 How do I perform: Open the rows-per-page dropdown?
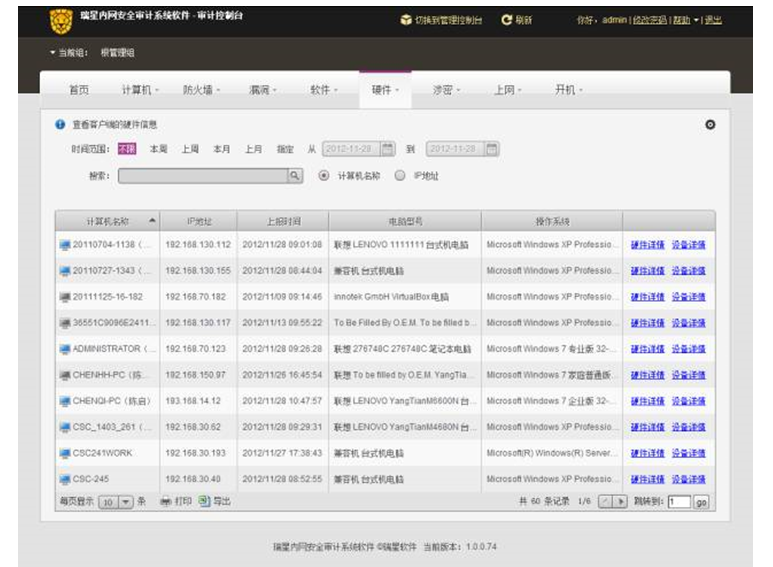[126, 502]
